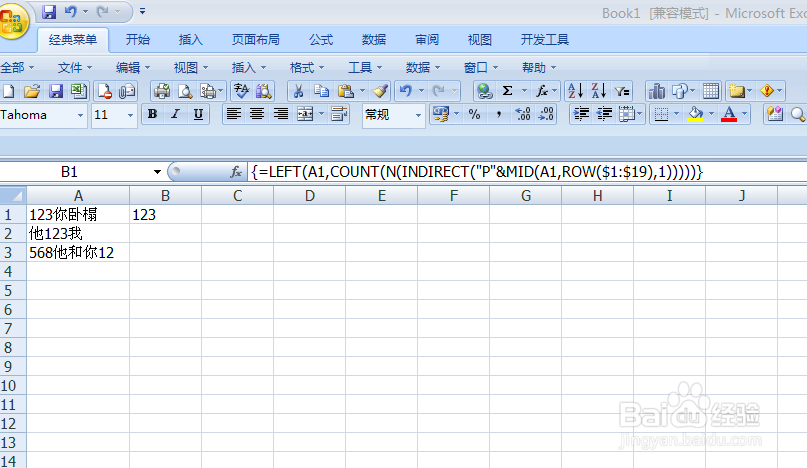Switch to the 页面布局 ribbon tab

256,40
